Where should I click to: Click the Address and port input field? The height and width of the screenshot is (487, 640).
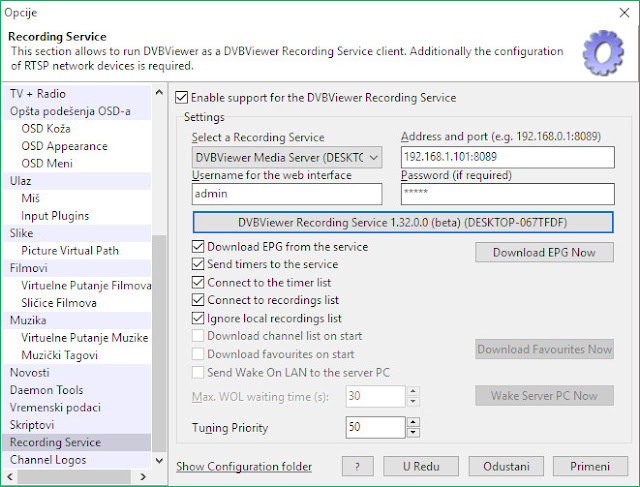click(x=507, y=157)
